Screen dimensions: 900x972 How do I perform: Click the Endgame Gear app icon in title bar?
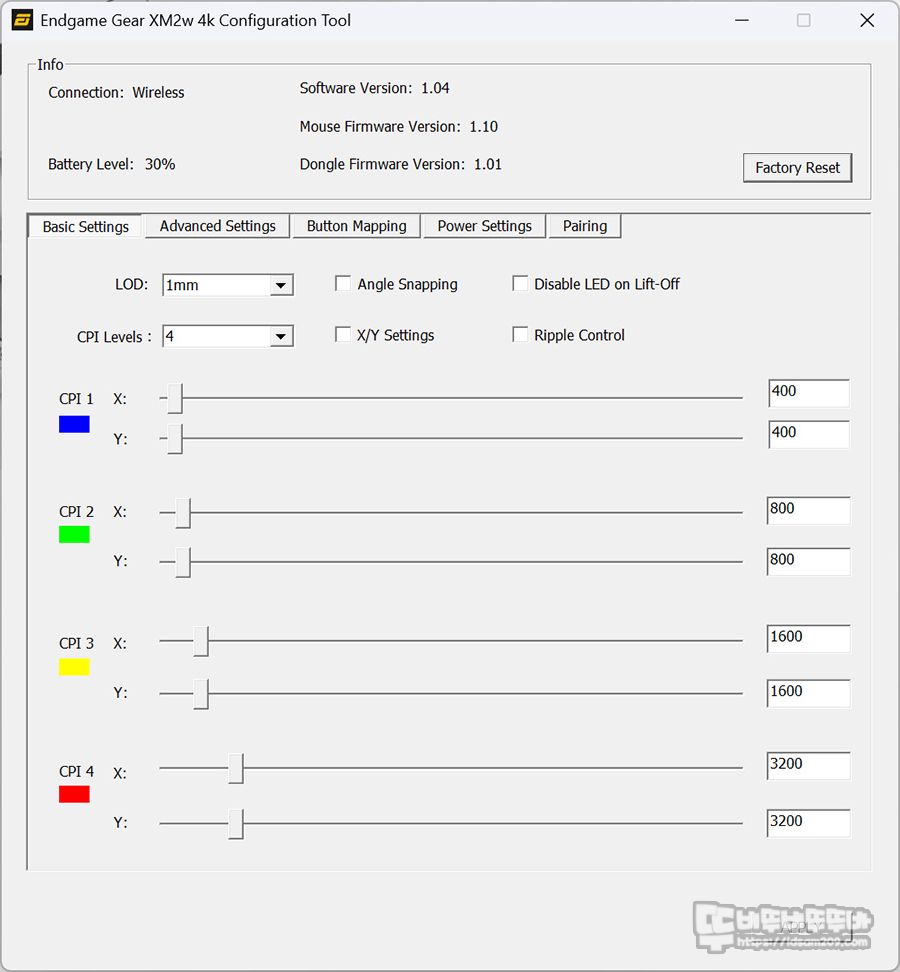22,20
